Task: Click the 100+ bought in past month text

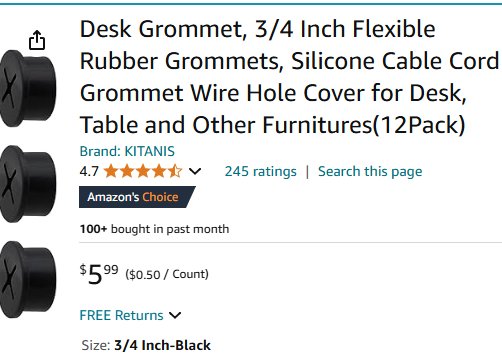Action: pos(154,229)
